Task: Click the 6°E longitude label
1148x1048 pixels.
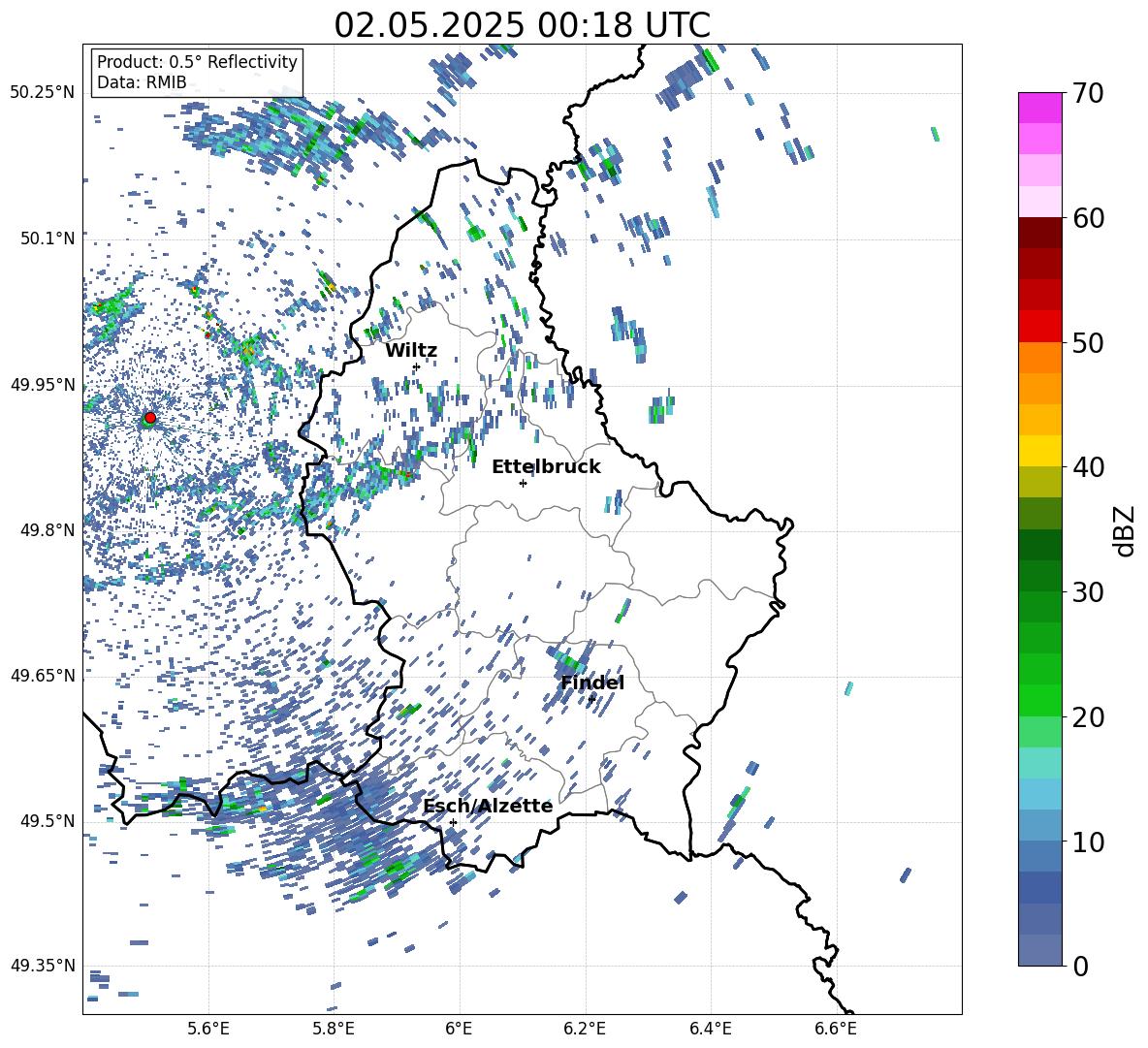Action: [459, 1029]
